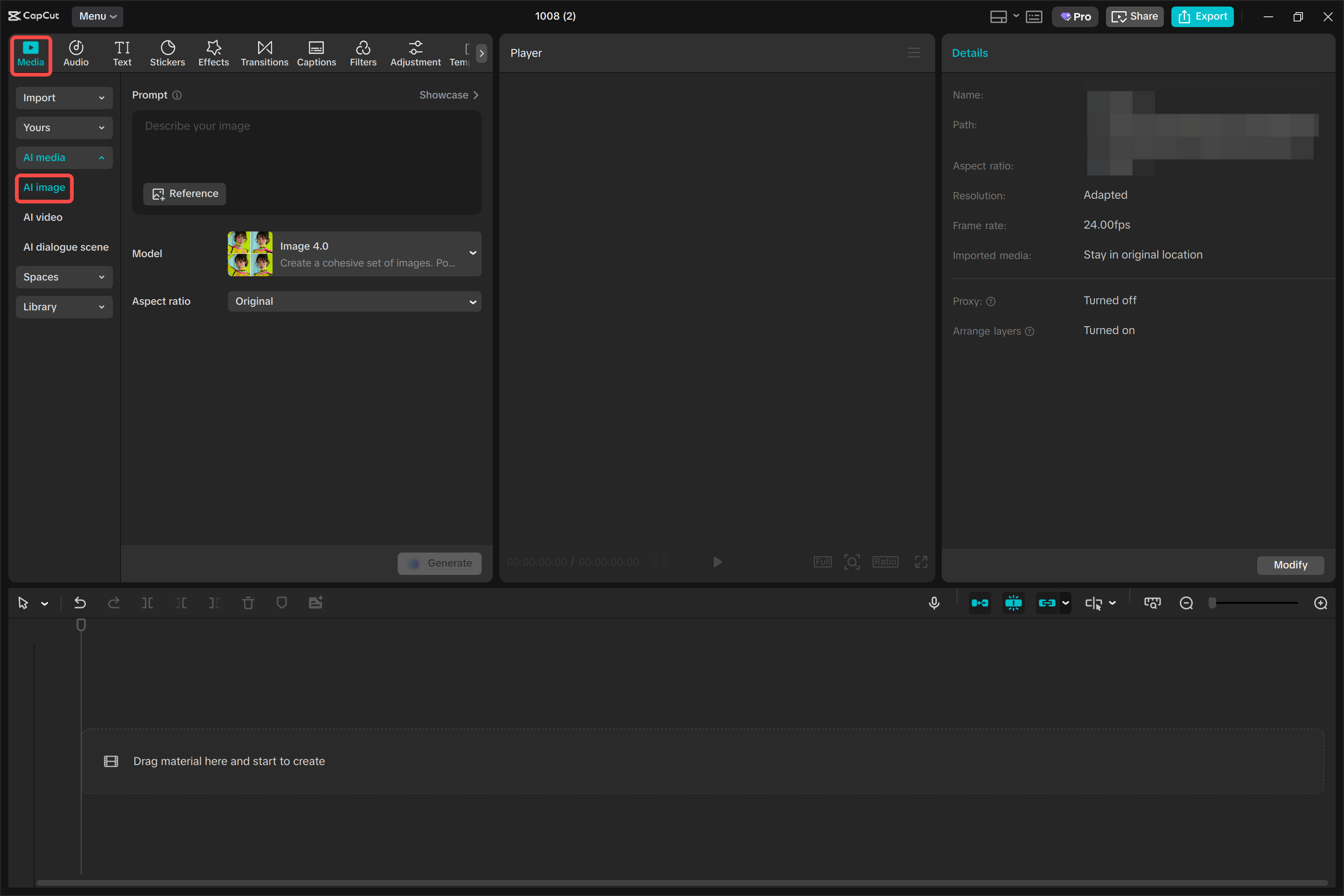Click inside the Describe your image prompt field

pos(307,143)
